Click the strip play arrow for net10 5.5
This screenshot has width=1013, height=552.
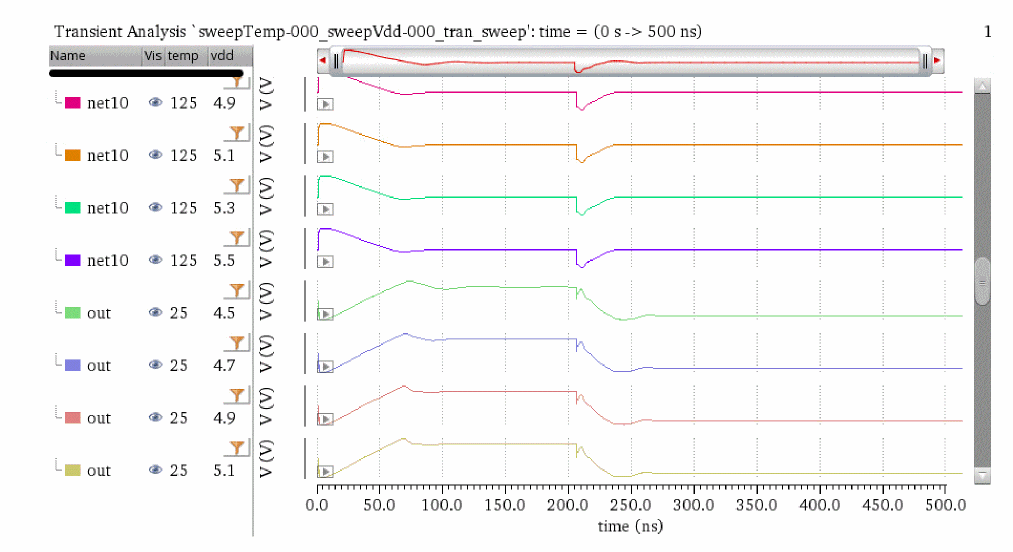coord(325,261)
